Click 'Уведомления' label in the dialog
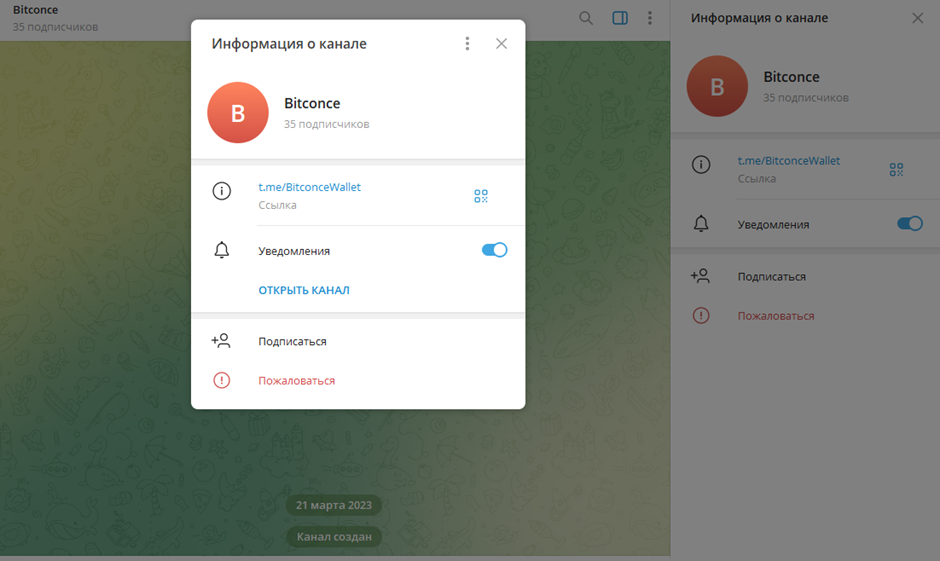This screenshot has width=940, height=561. click(x=294, y=251)
